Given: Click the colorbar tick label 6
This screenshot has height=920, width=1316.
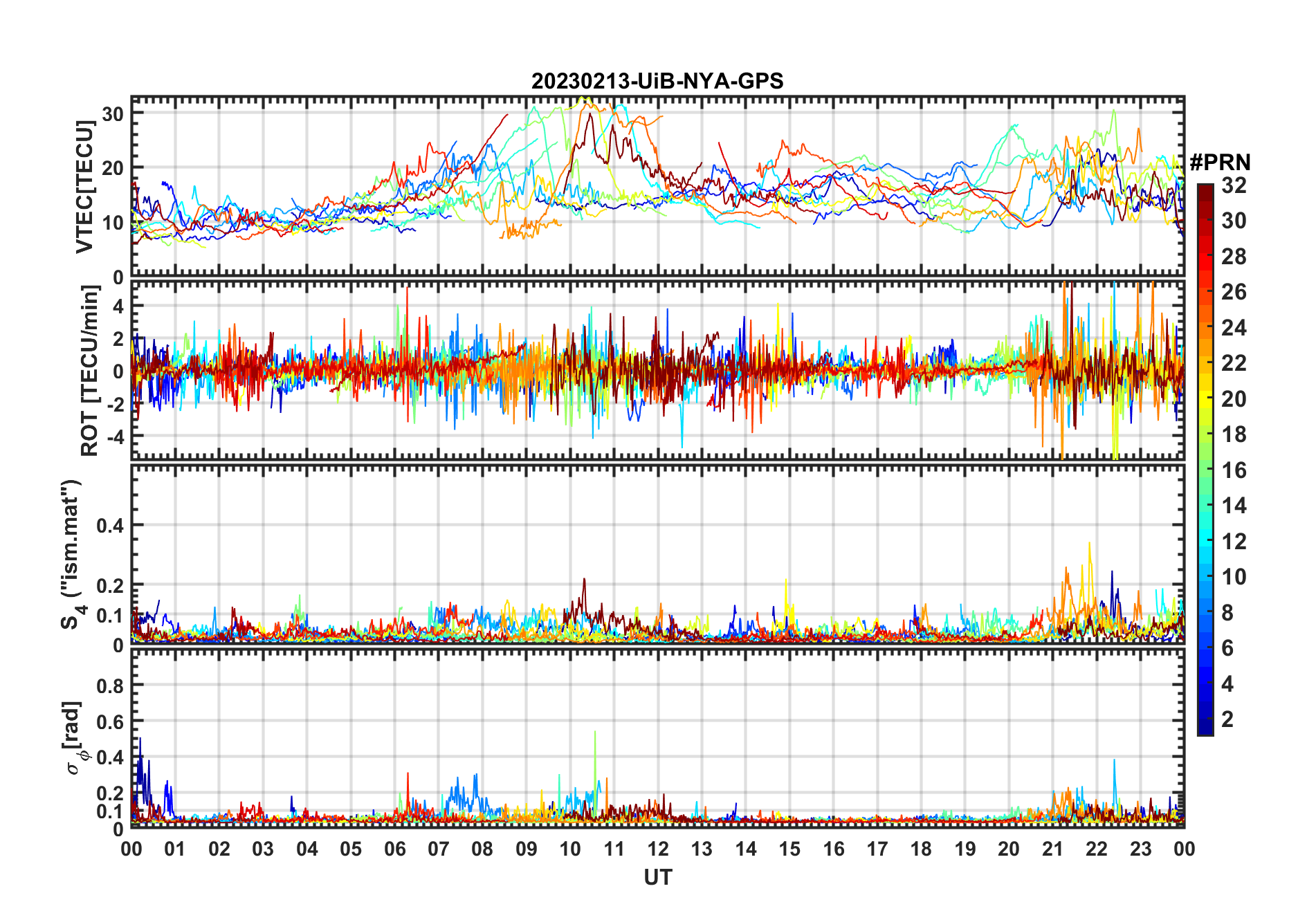Looking at the screenshot, I should pos(1227,648).
